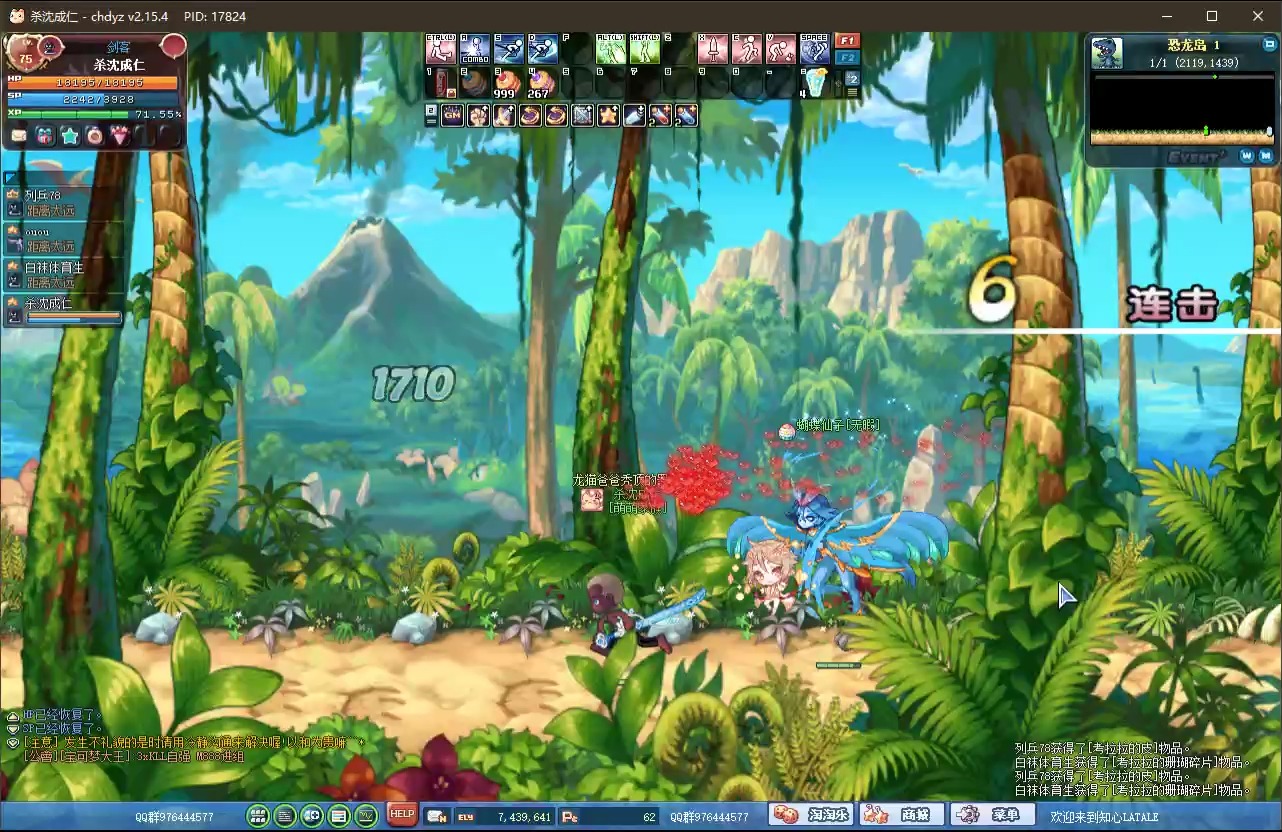This screenshot has width=1282, height=832.
Task: Open the gift box icon in status panel
Action: click(45, 136)
